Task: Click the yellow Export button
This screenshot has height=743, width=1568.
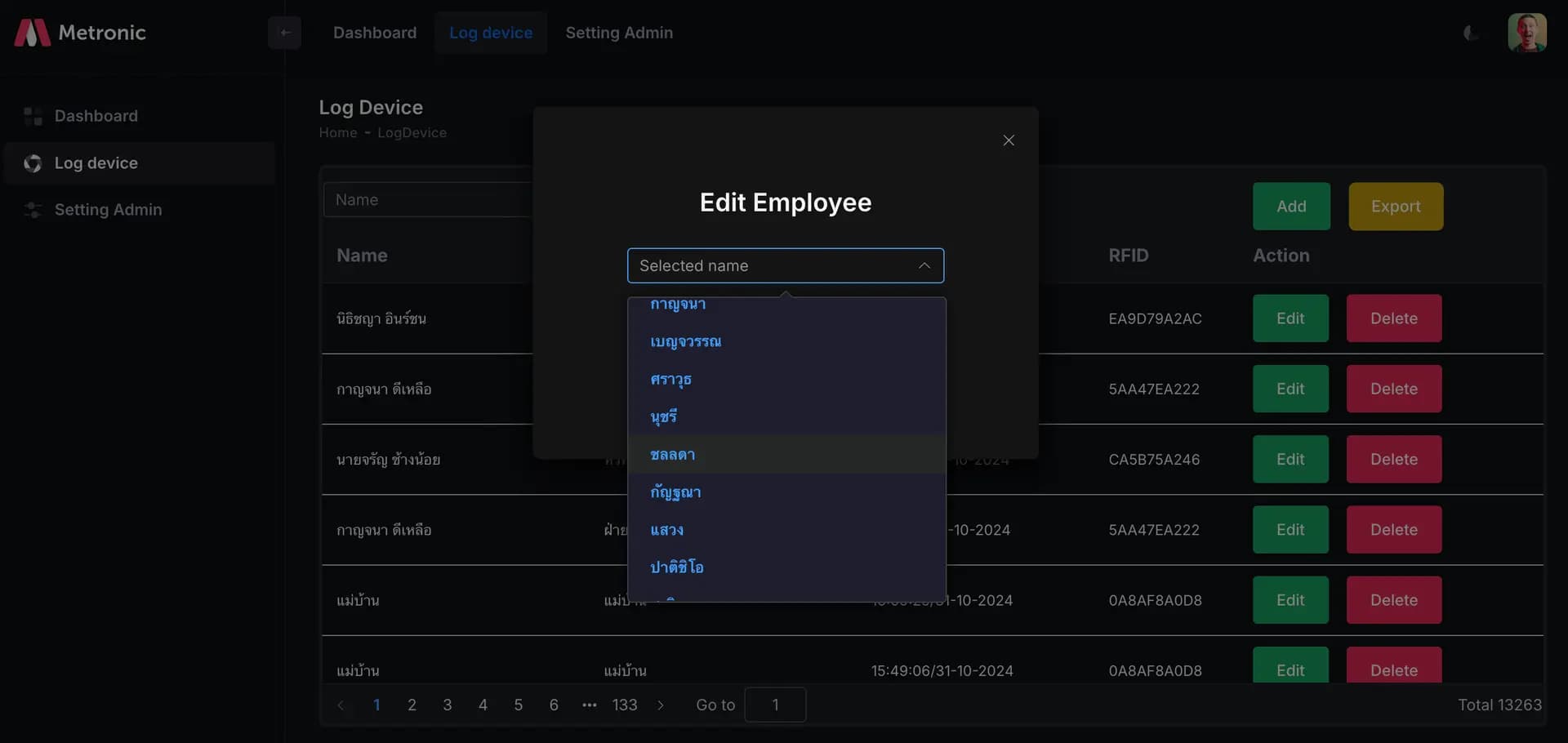Action: coord(1395,207)
